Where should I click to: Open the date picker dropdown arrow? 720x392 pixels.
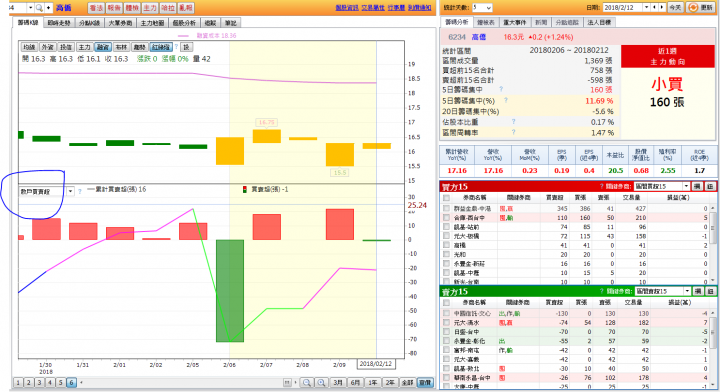click(646, 7)
